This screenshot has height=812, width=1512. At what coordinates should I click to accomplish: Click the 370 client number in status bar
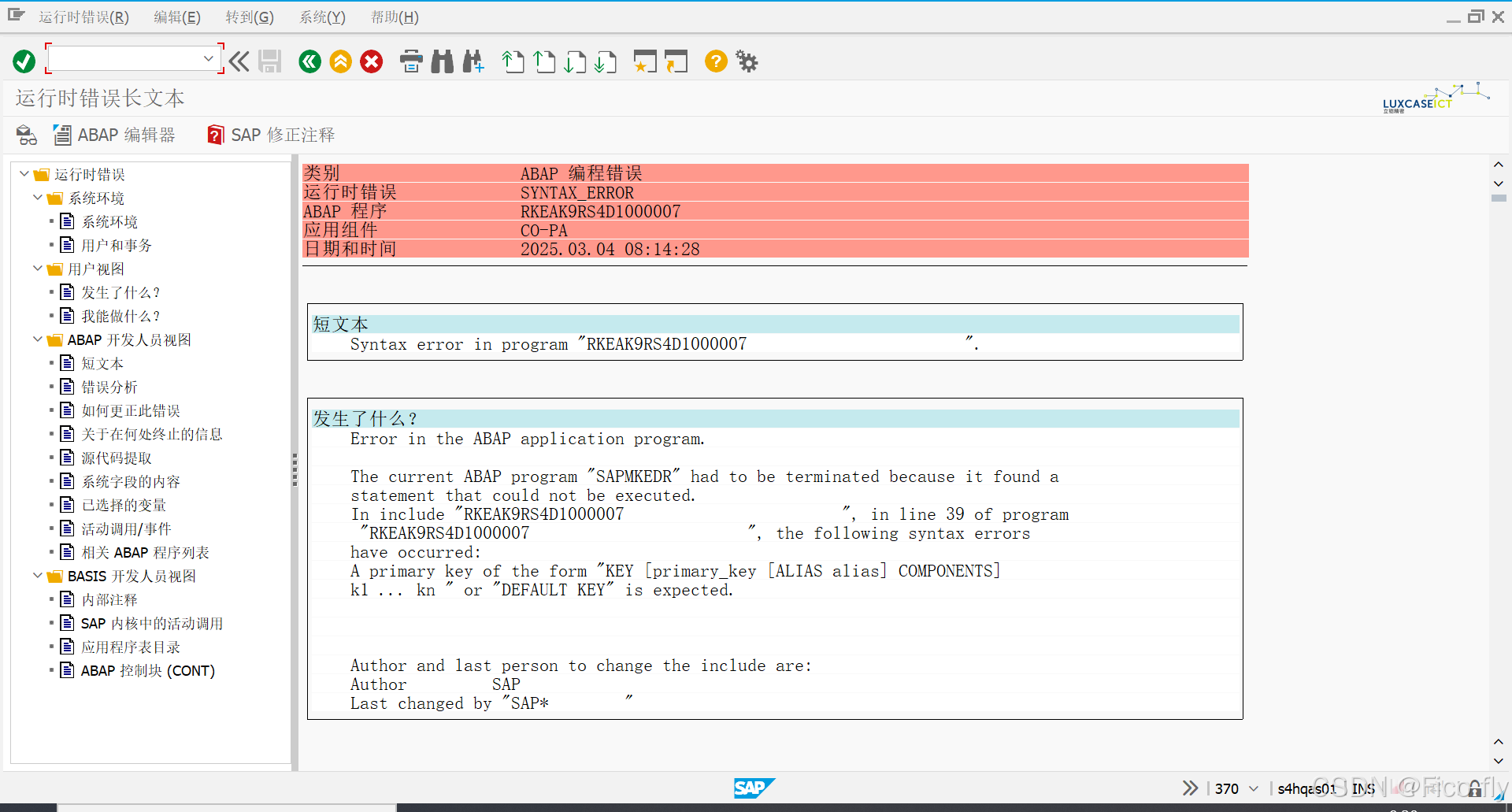click(x=1226, y=788)
